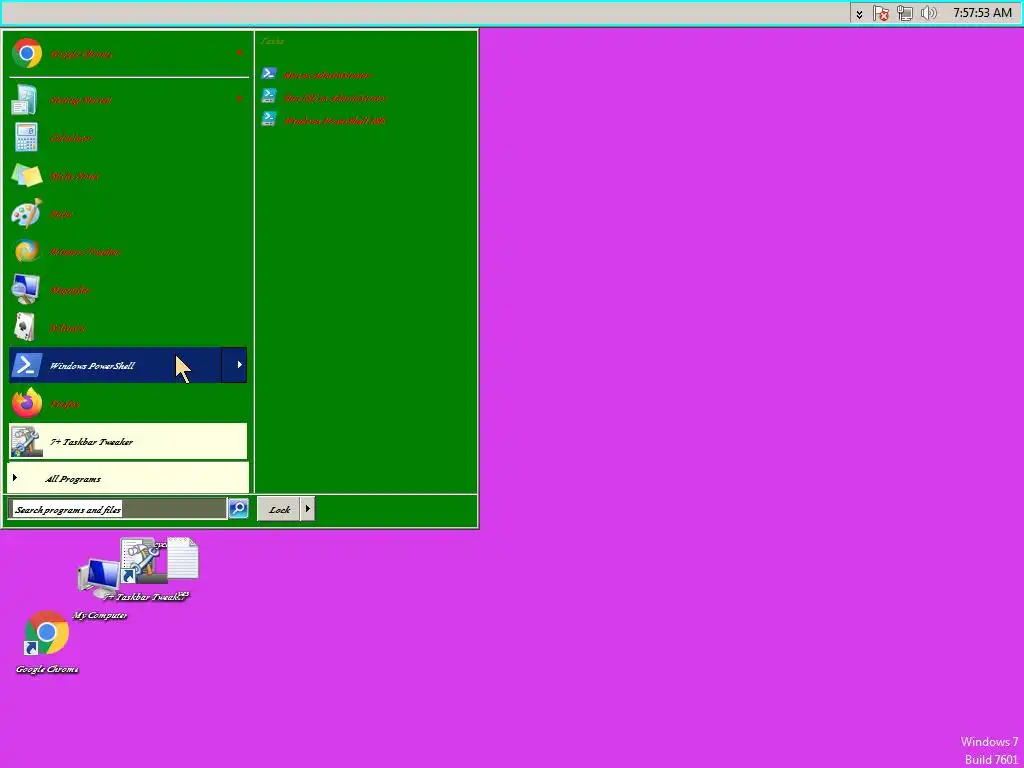The image size is (1024, 768).
Task: Start Solitaire from the Start menu
Action: 128,327
